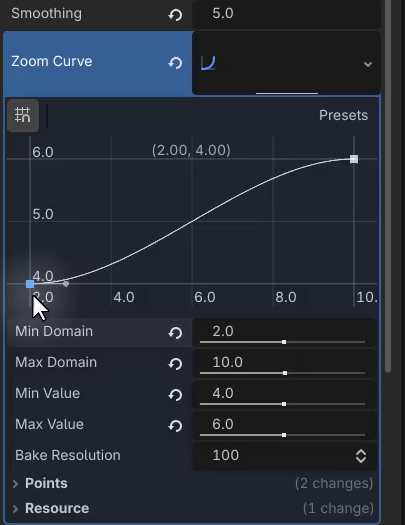Click the tangent handle near the first point
Image resolution: width=405 pixels, height=525 pixels.
click(66, 284)
